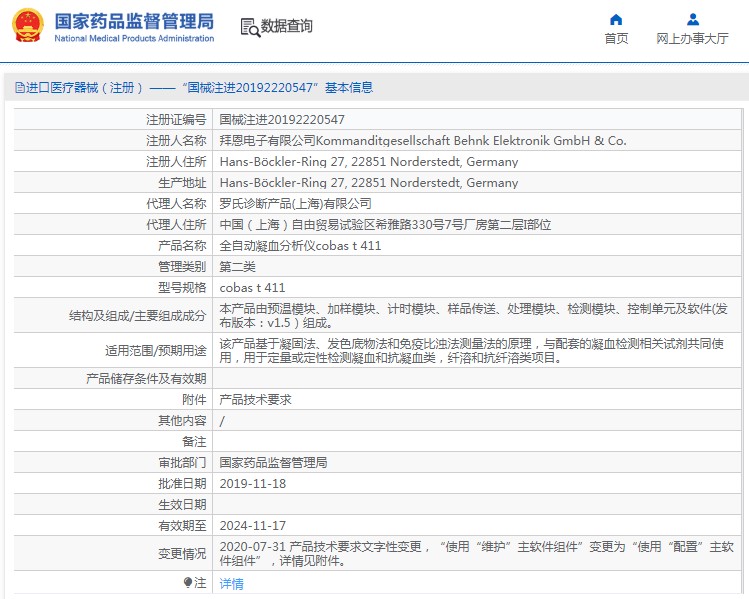This screenshot has width=749, height=599.
Task: Select the 审批部门 value 国家药品监督管理局
Action: pyautogui.click(x=273, y=462)
